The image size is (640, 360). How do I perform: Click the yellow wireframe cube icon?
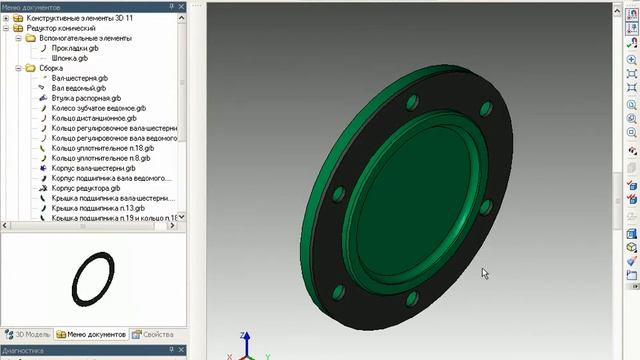(x=631, y=247)
